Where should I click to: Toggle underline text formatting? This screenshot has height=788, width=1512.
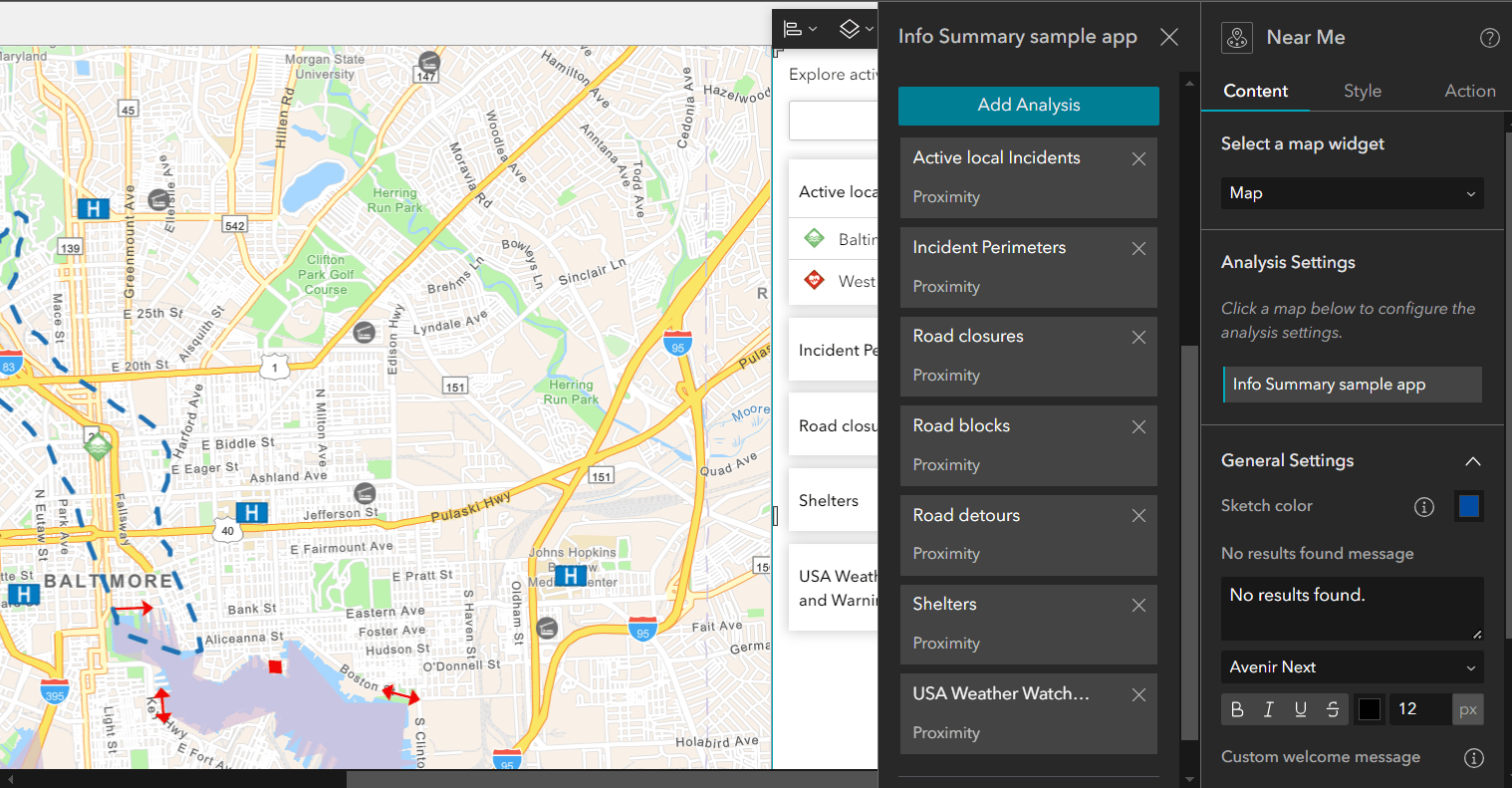pyautogui.click(x=1301, y=709)
